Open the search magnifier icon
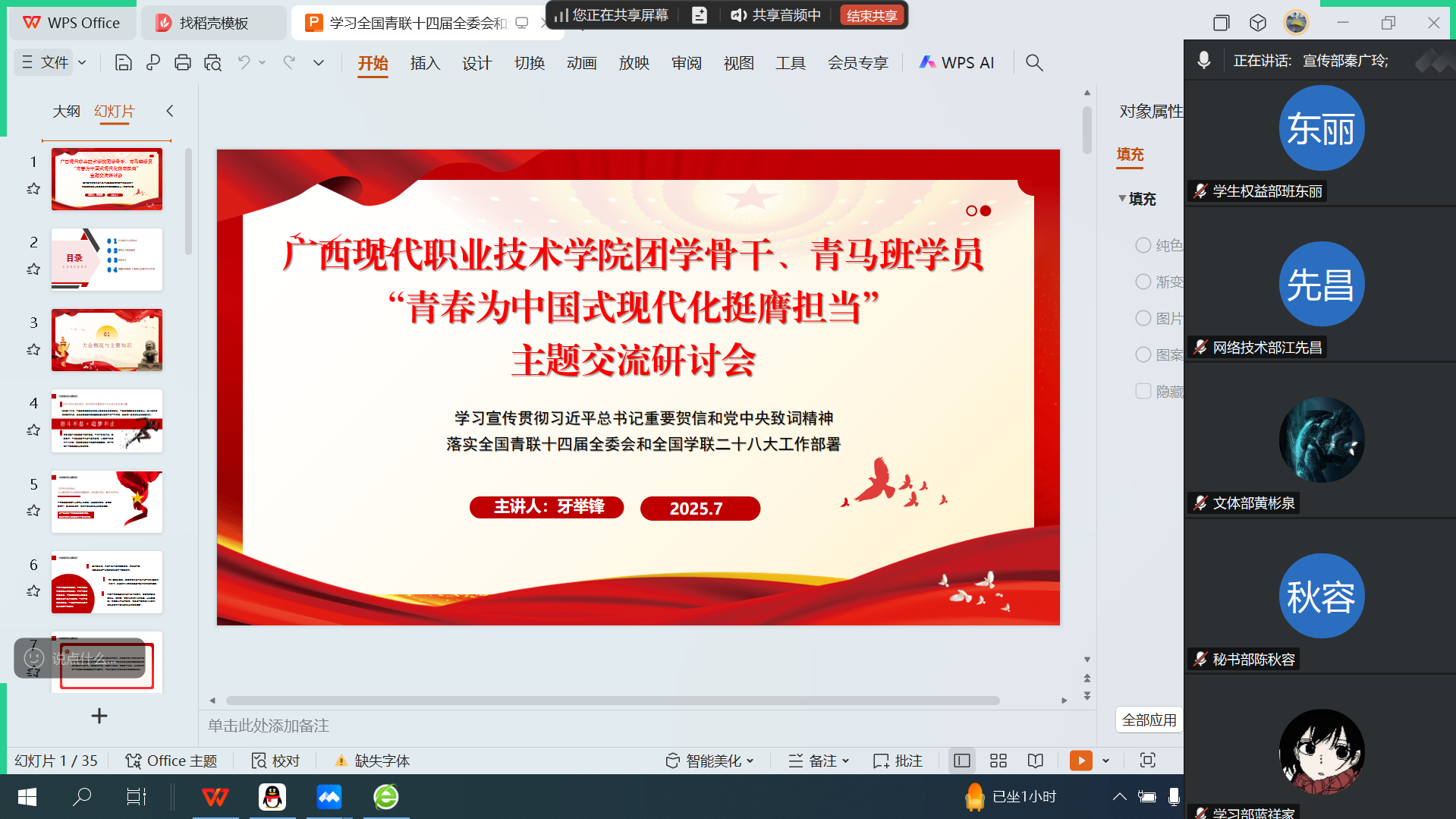 tap(1033, 62)
